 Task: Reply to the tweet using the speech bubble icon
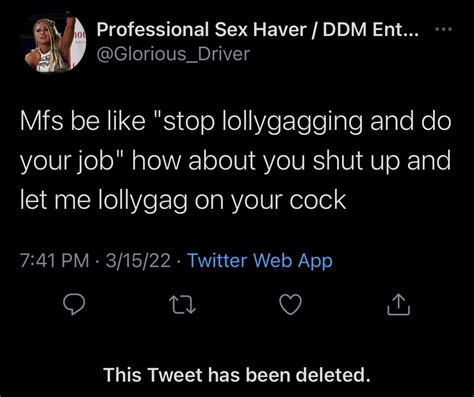pyautogui.click(x=74, y=305)
